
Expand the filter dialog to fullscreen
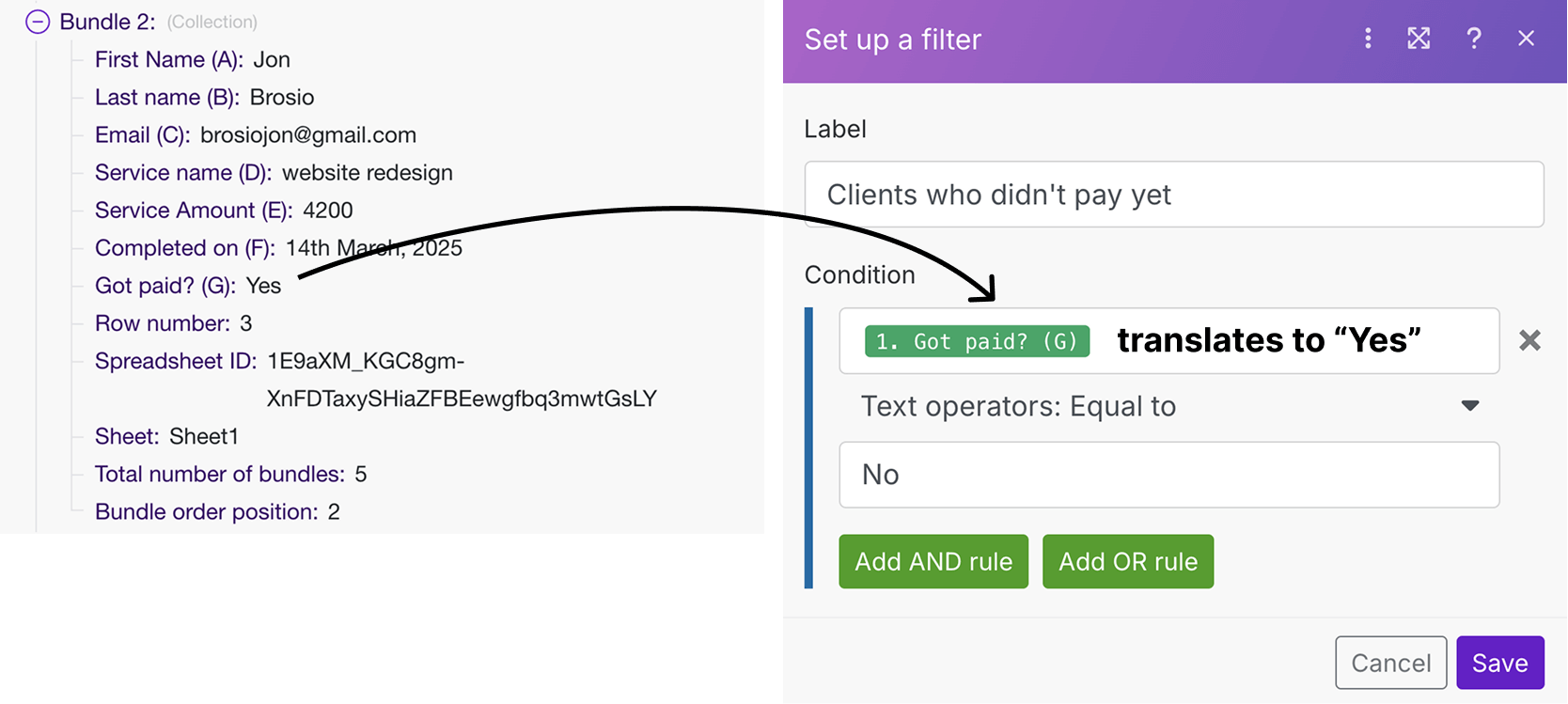[x=1419, y=39]
